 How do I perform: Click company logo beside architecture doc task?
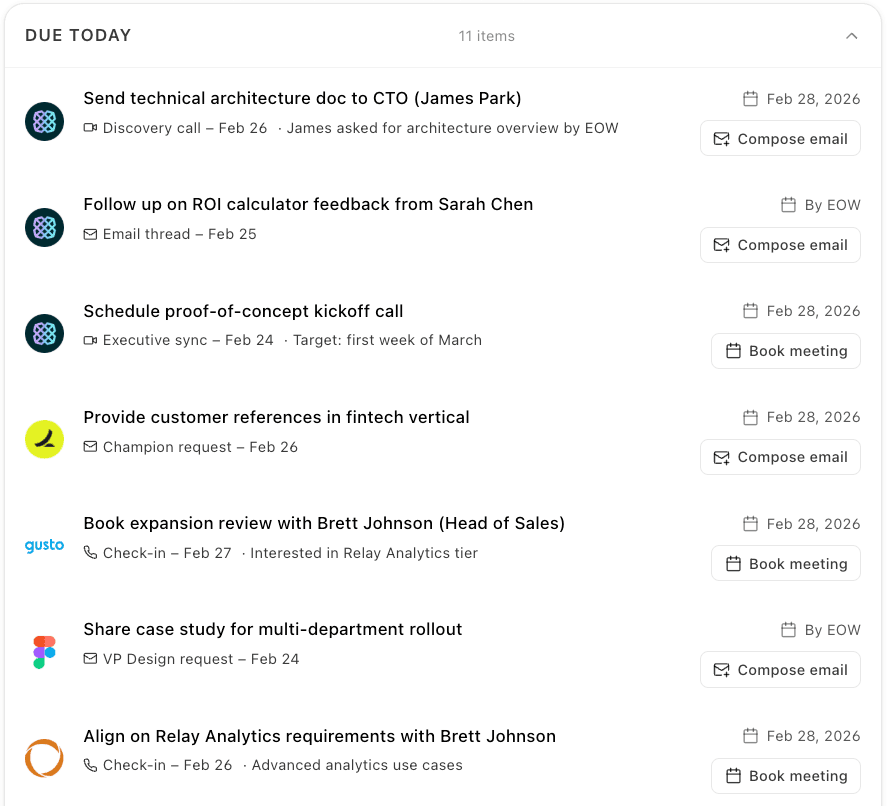(x=44, y=121)
